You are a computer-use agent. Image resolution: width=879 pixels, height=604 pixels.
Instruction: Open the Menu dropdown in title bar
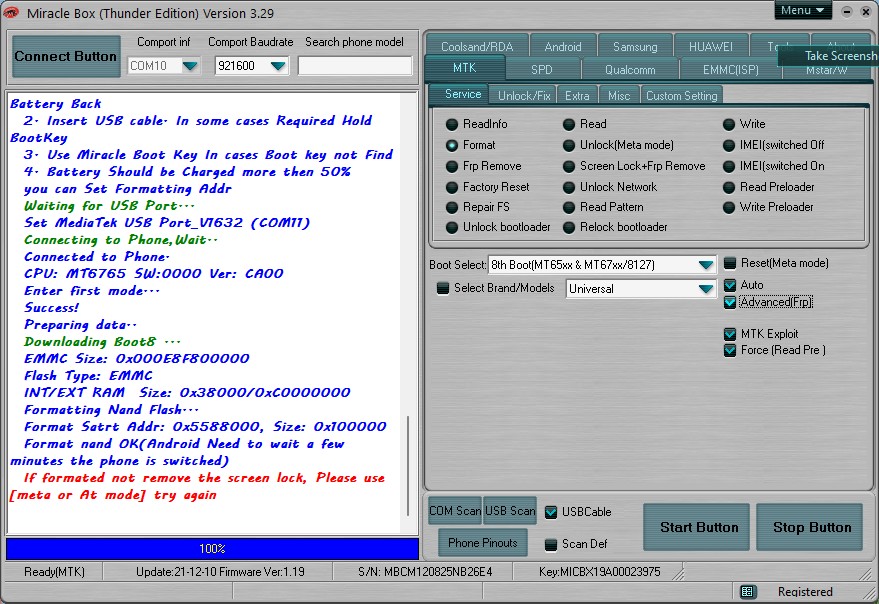802,11
